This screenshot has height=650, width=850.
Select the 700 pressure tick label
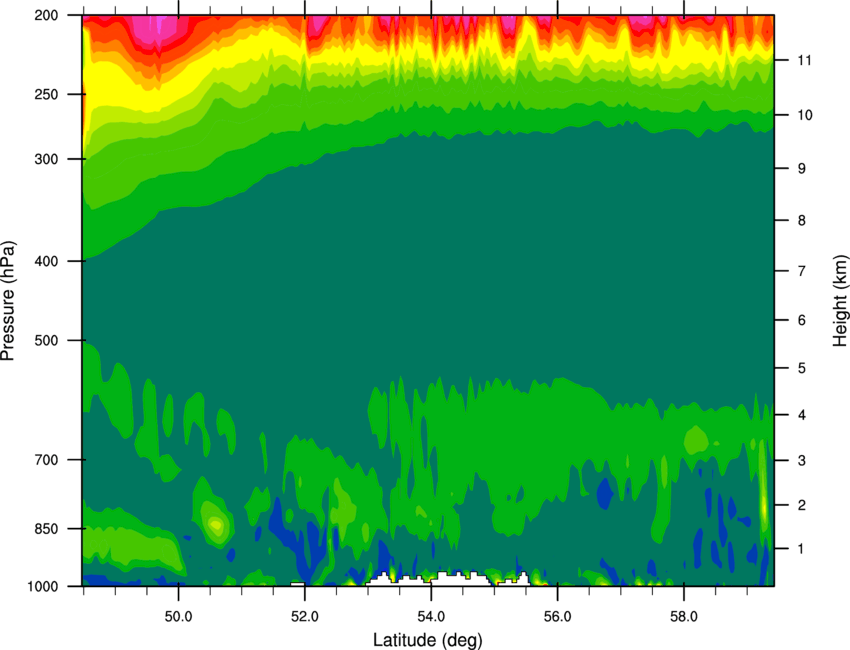click(x=47, y=460)
